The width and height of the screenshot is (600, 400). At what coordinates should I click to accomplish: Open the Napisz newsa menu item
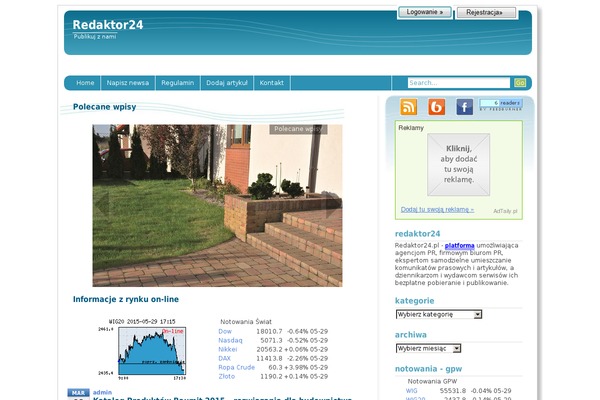tap(128, 83)
